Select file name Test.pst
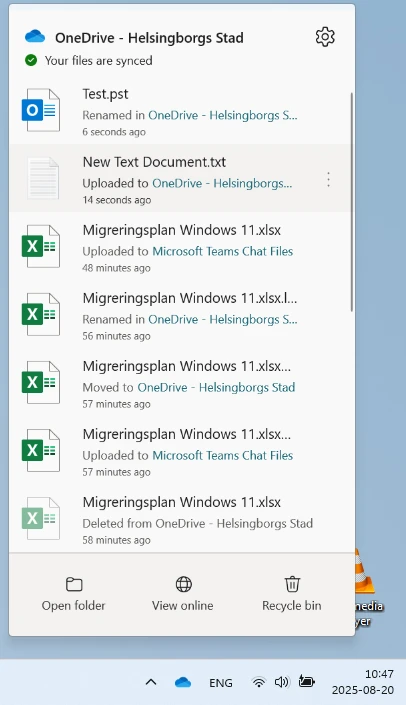Screen dimensions: 406x705 105,94
